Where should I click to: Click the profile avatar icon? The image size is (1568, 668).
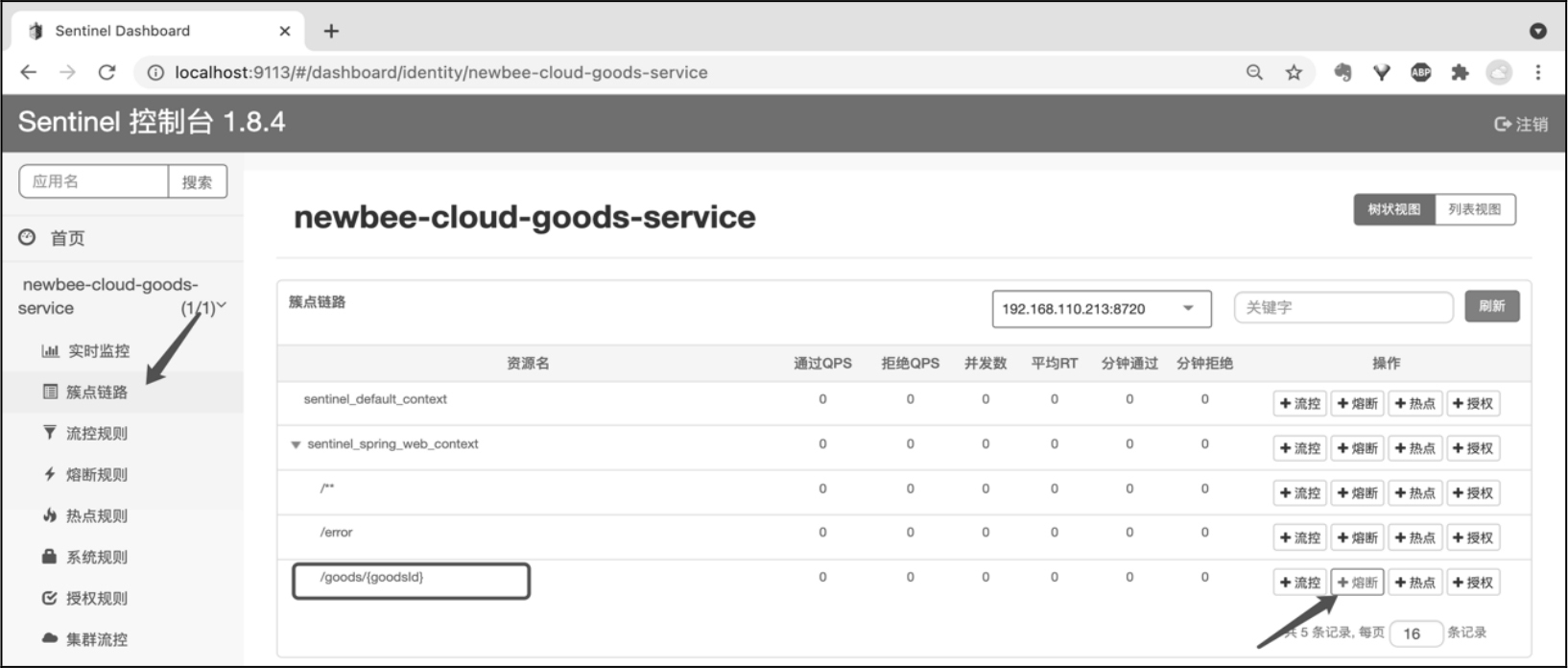[1499, 72]
